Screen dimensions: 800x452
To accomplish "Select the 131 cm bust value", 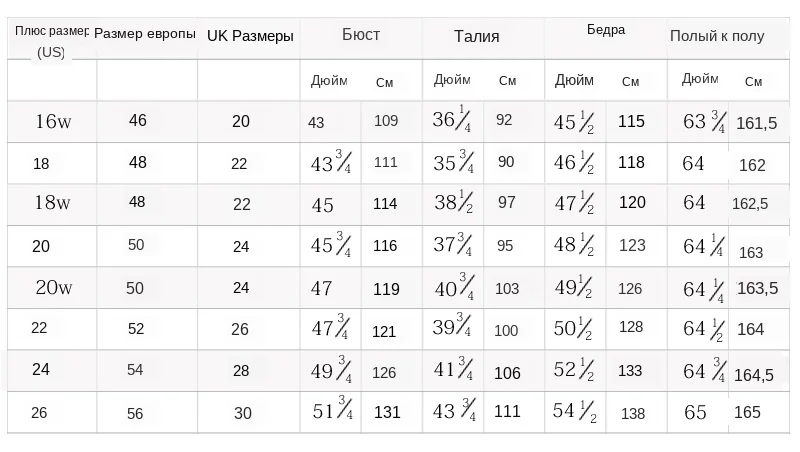I will click(386, 412).
